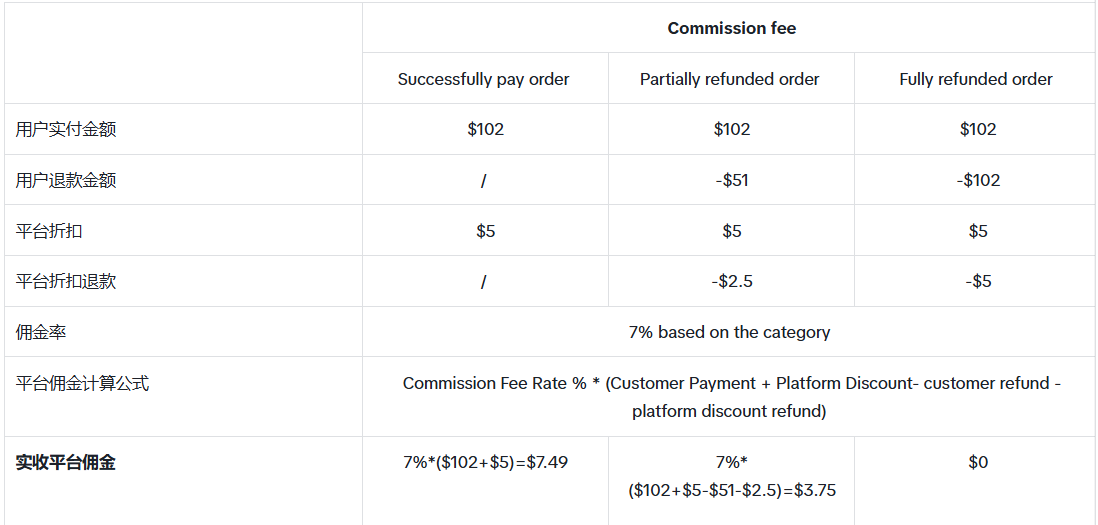This screenshot has width=1098, height=525.
Task: Click the 用户退款金额 row label
Action: coord(66,181)
